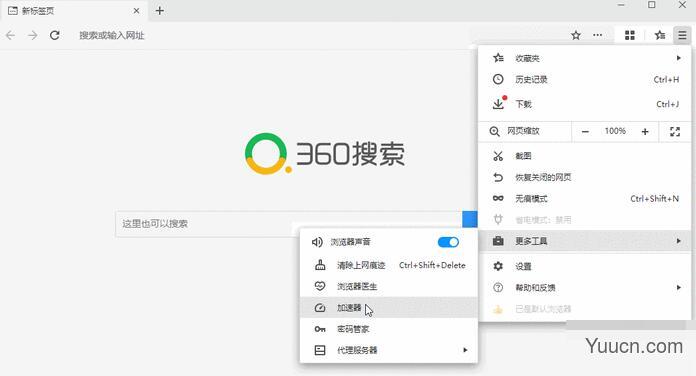Screen dimensions: 696x376
Task: Click the clock icon for history
Action: (498, 79)
